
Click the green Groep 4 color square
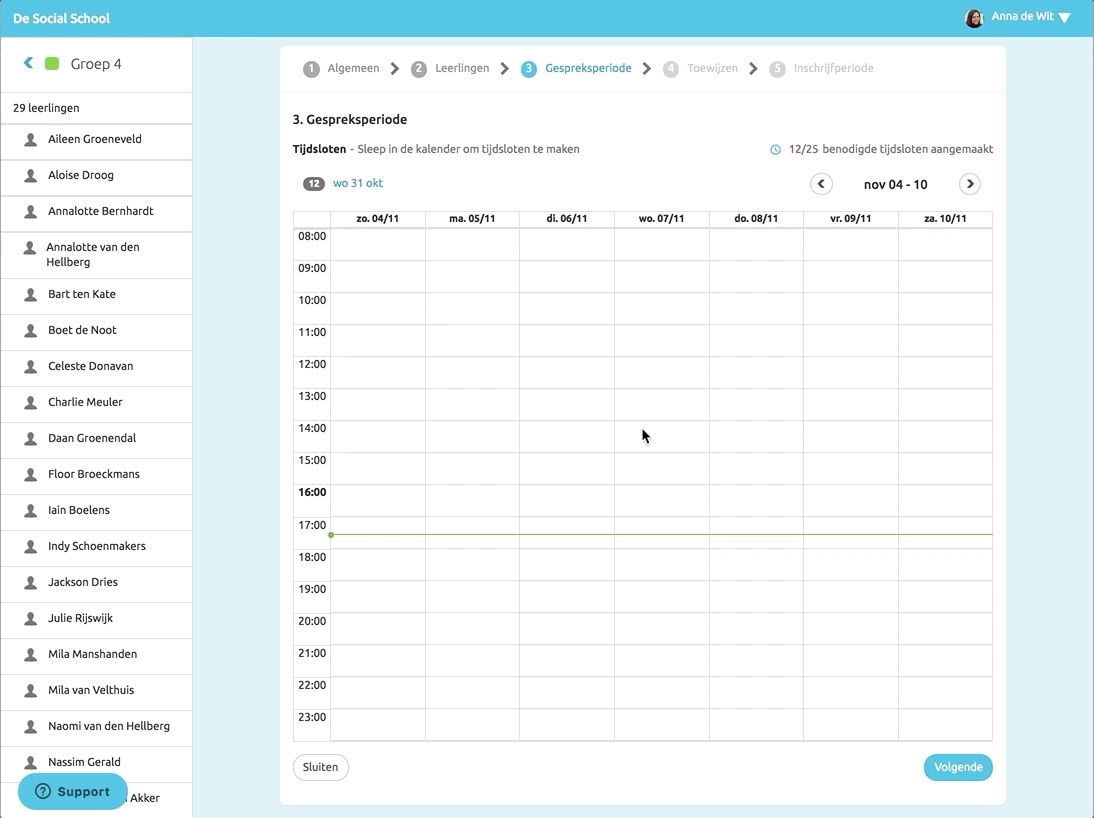click(x=53, y=64)
